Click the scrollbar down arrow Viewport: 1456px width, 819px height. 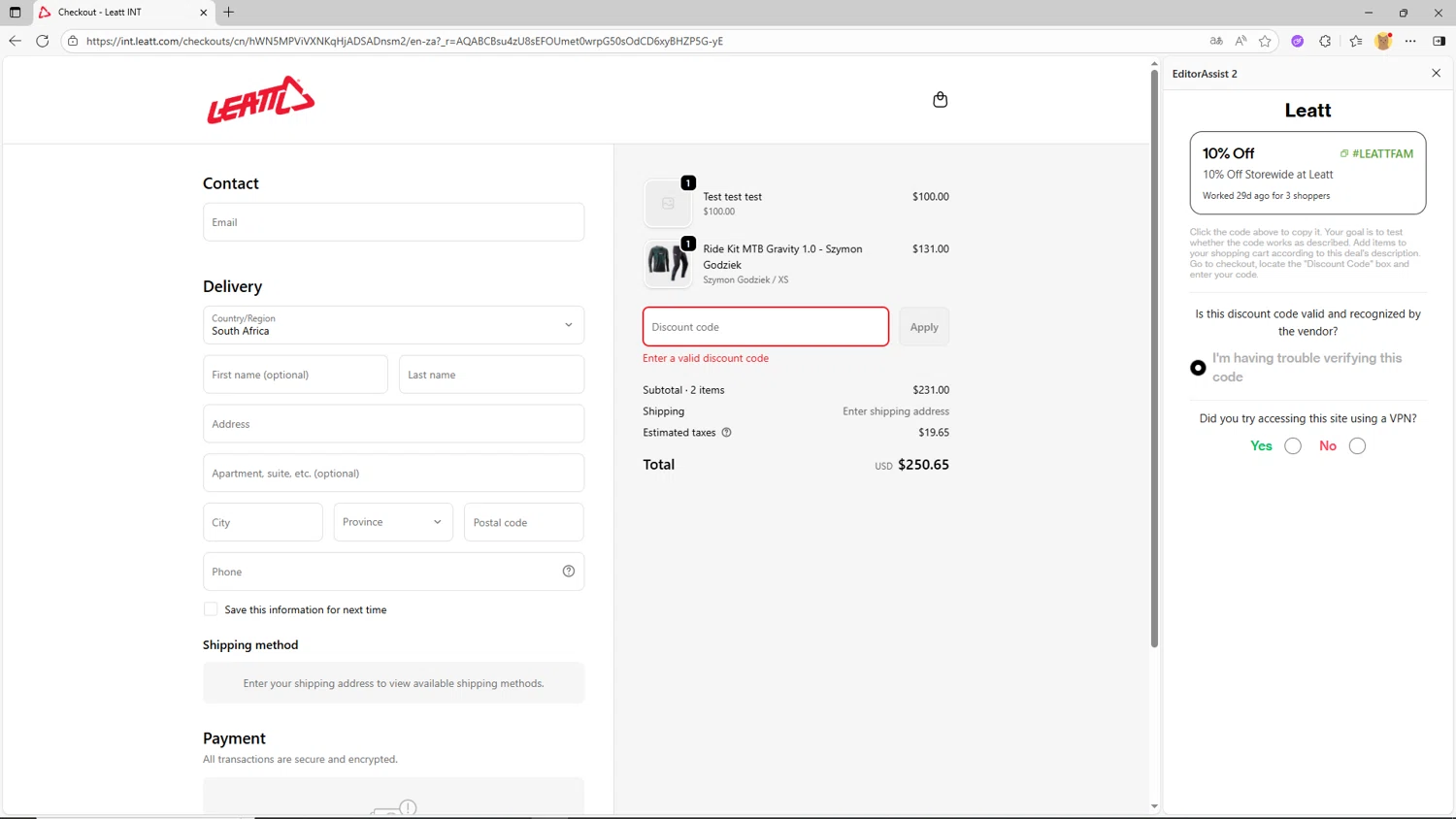click(1154, 806)
